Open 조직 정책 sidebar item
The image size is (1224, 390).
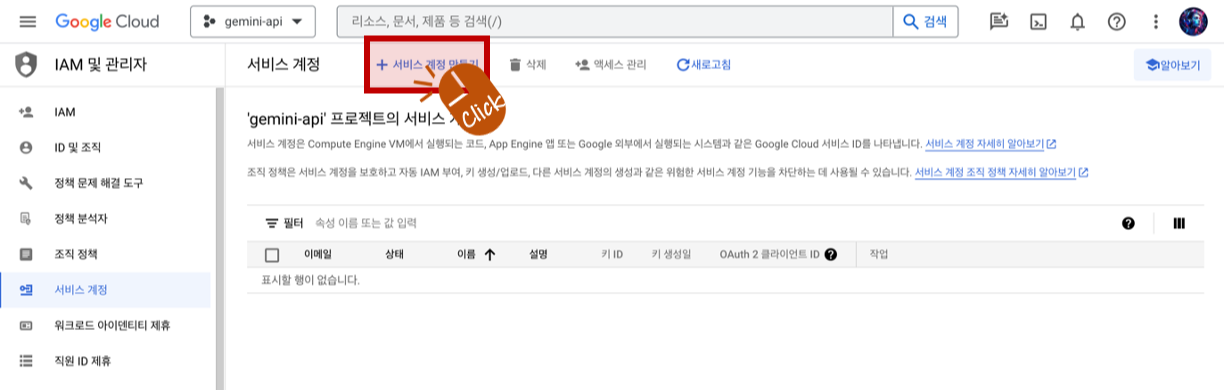105,254
